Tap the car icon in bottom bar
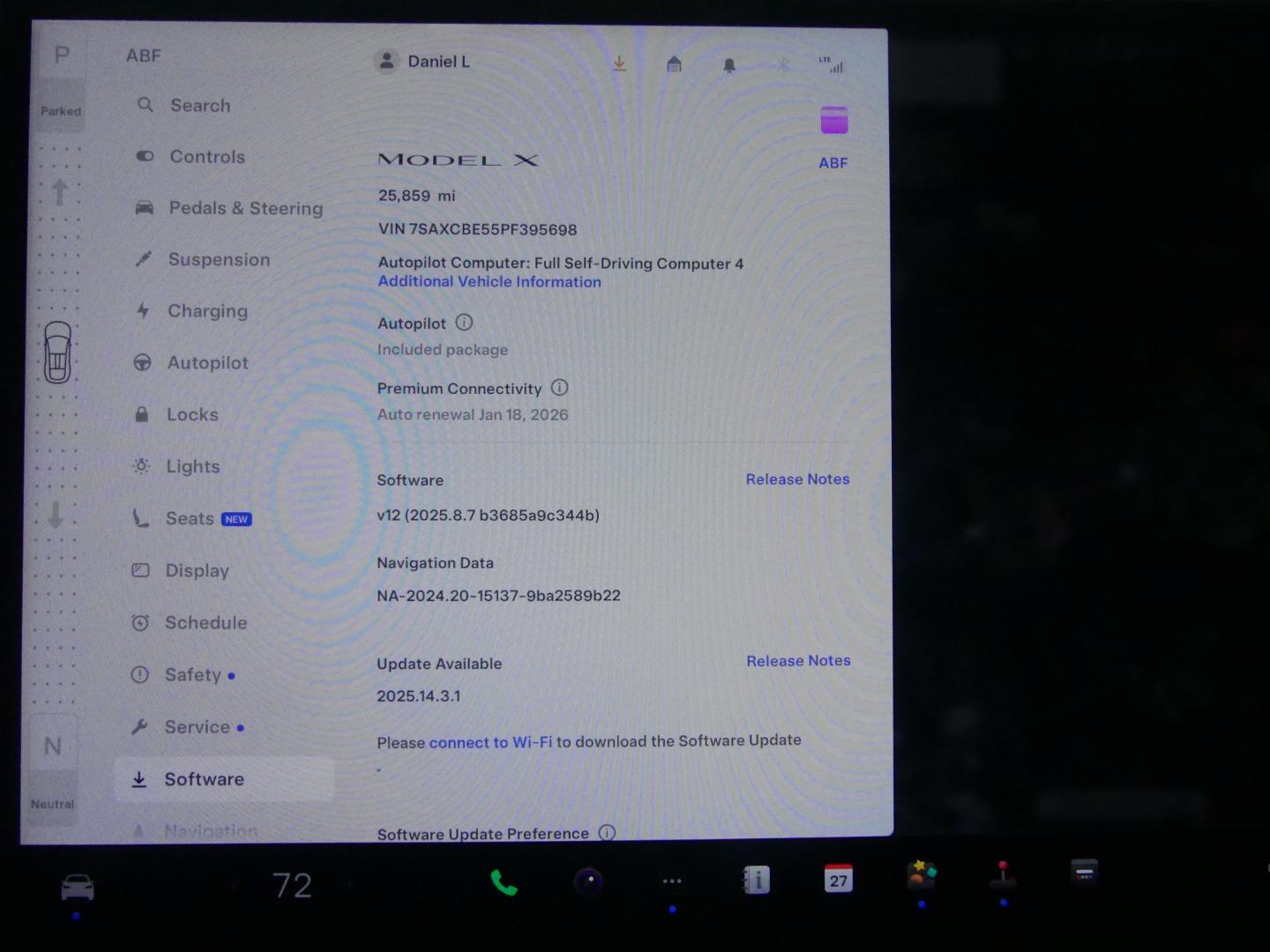The width and height of the screenshot is (1270, 952). pyautogui.click(x=78, y=886)
